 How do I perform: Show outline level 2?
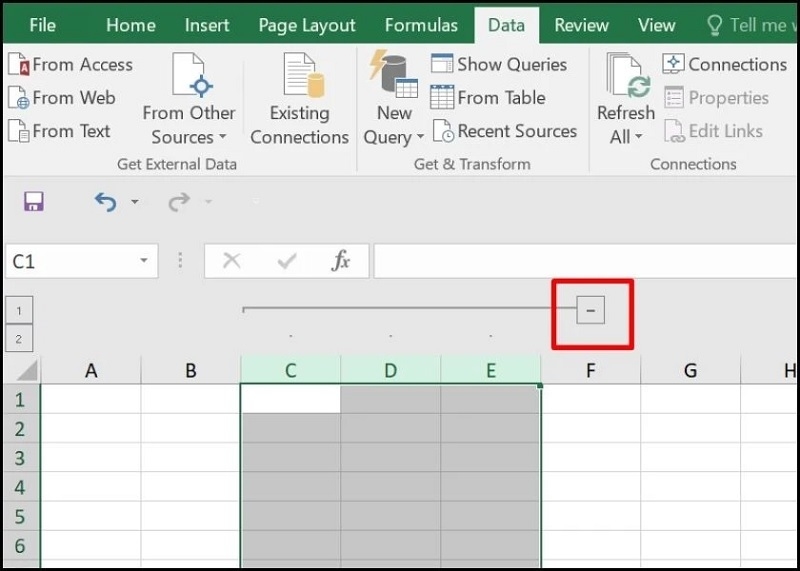(19, 339)
